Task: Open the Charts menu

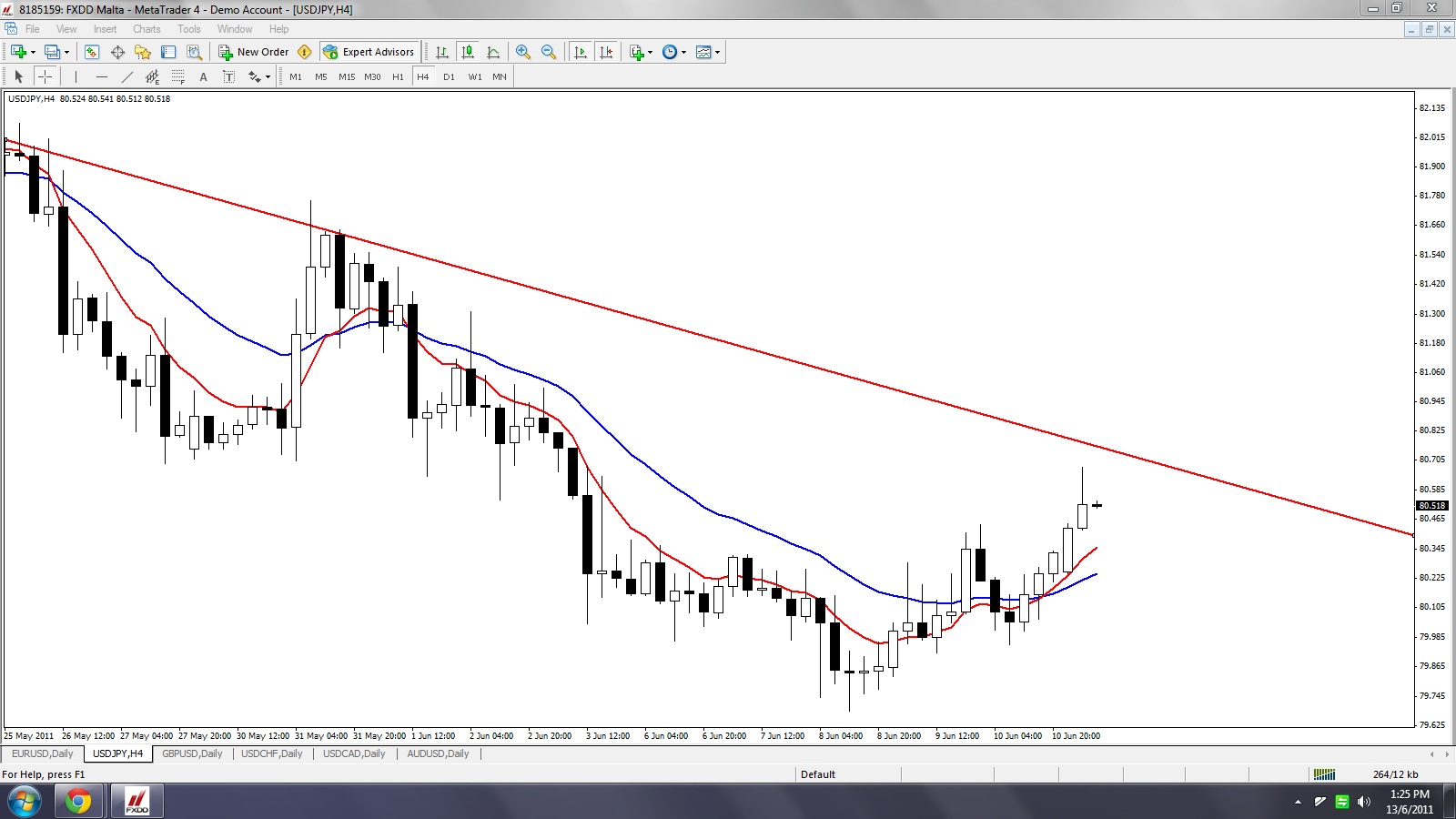Action: pyautogui.click(x=146, y=29)
